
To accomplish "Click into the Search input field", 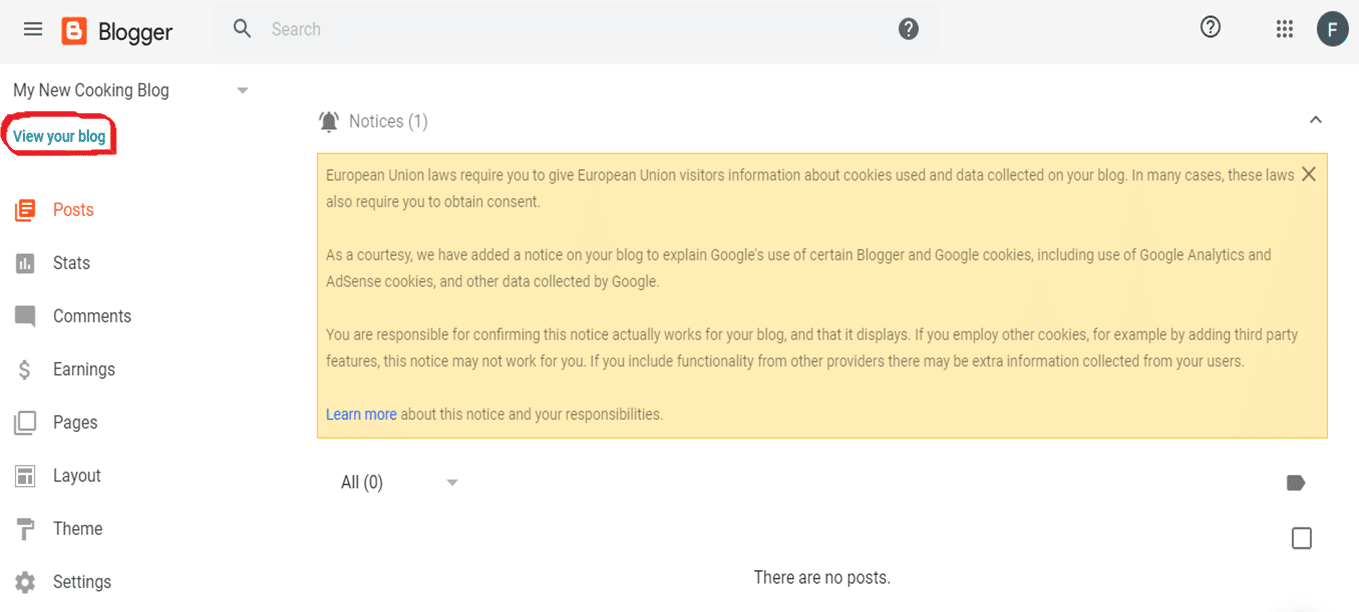I will tap(575, 29).
